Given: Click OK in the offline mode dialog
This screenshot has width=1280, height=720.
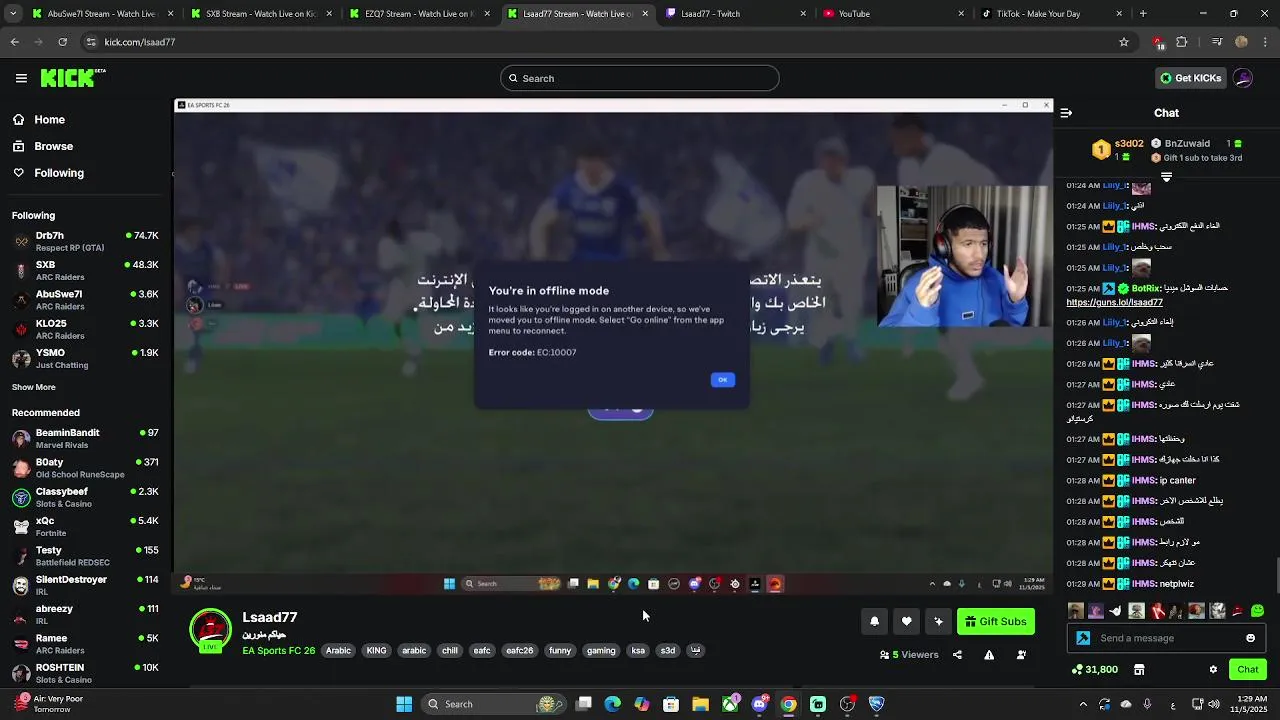Looking at the screenshot, I should 722,380.
